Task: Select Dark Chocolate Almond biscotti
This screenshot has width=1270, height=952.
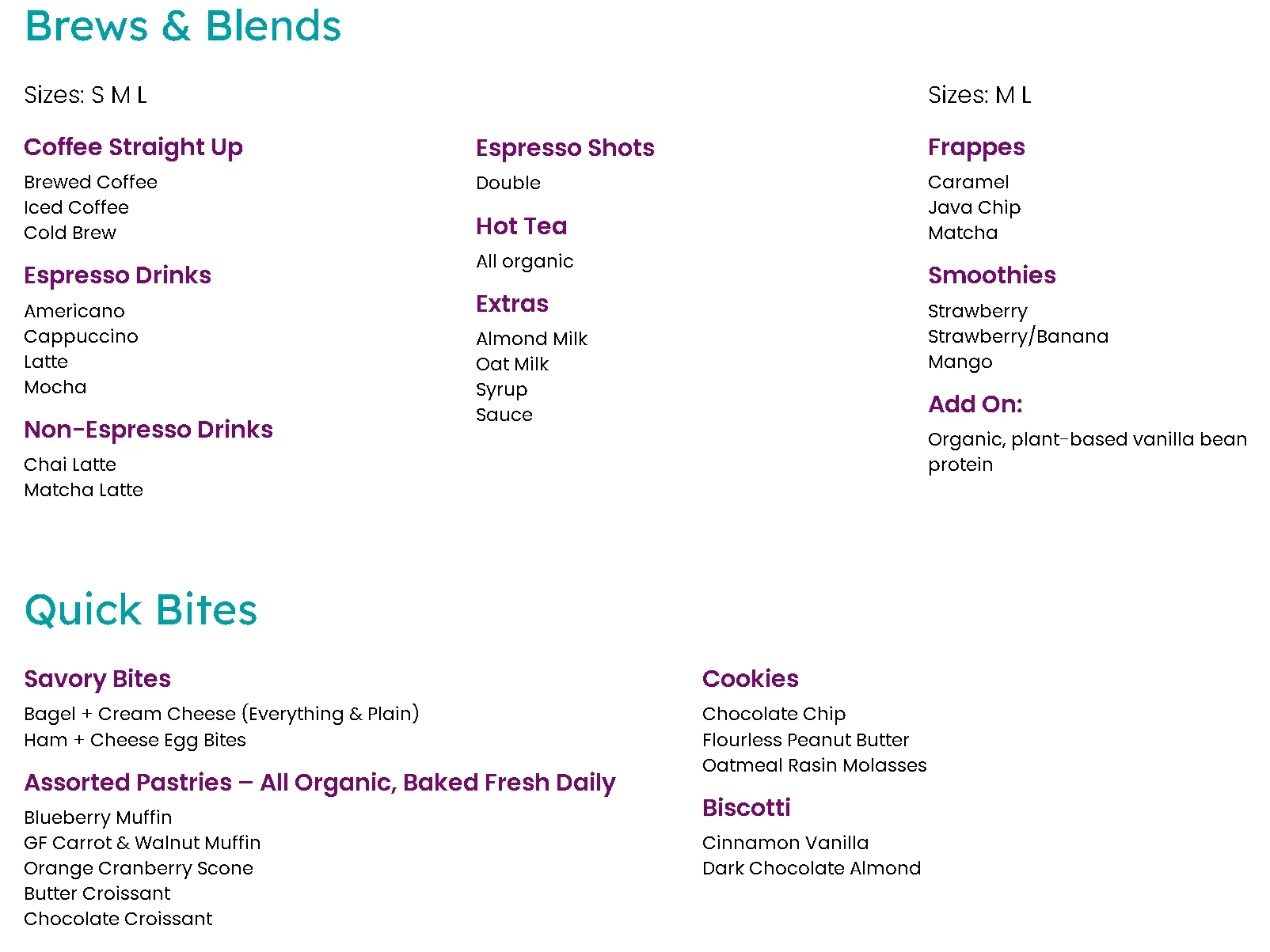Action: 811,868
